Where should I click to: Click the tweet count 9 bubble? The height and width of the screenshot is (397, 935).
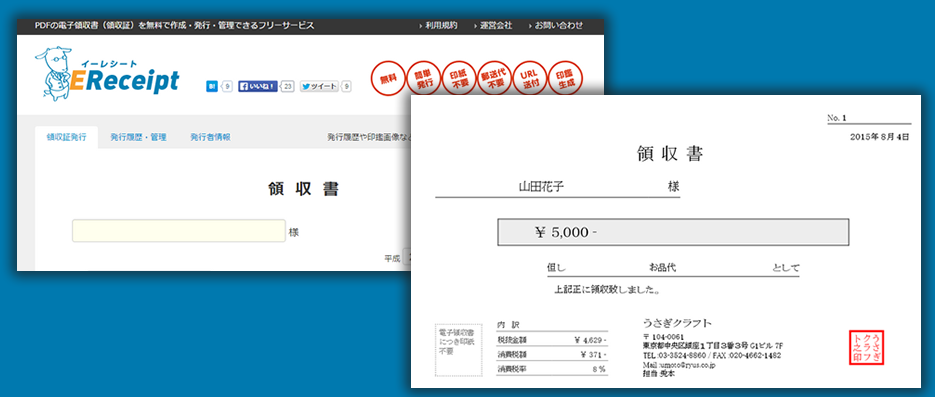(346, 86)
